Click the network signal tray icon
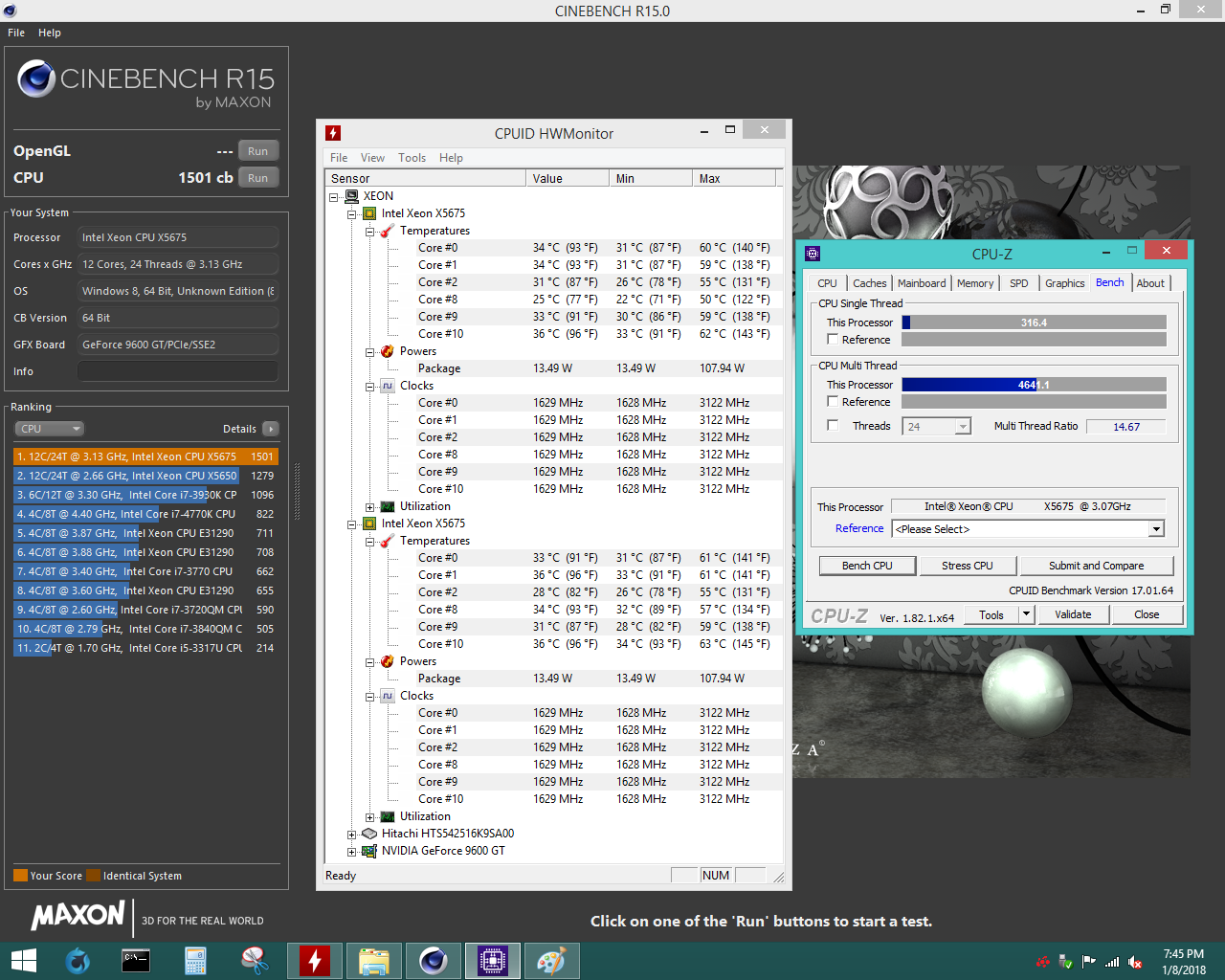Viewport: 1225px width, 980px height. click(x=1112, y=962)
